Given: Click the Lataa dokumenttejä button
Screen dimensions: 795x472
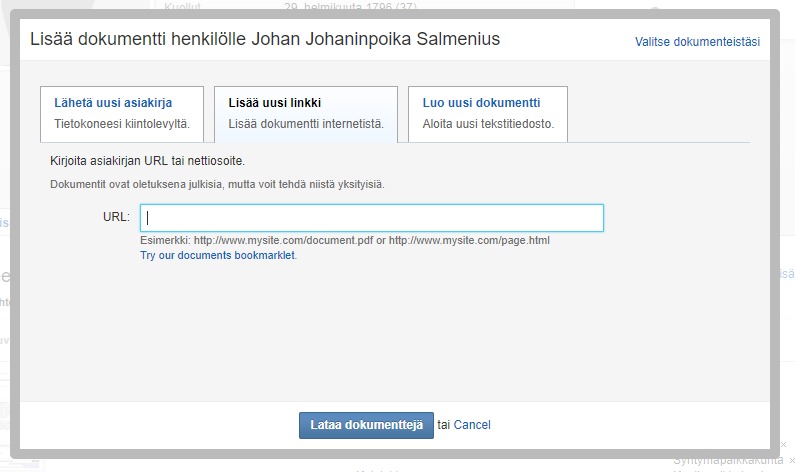Looking at the screenshot, I should click(366, 425).
